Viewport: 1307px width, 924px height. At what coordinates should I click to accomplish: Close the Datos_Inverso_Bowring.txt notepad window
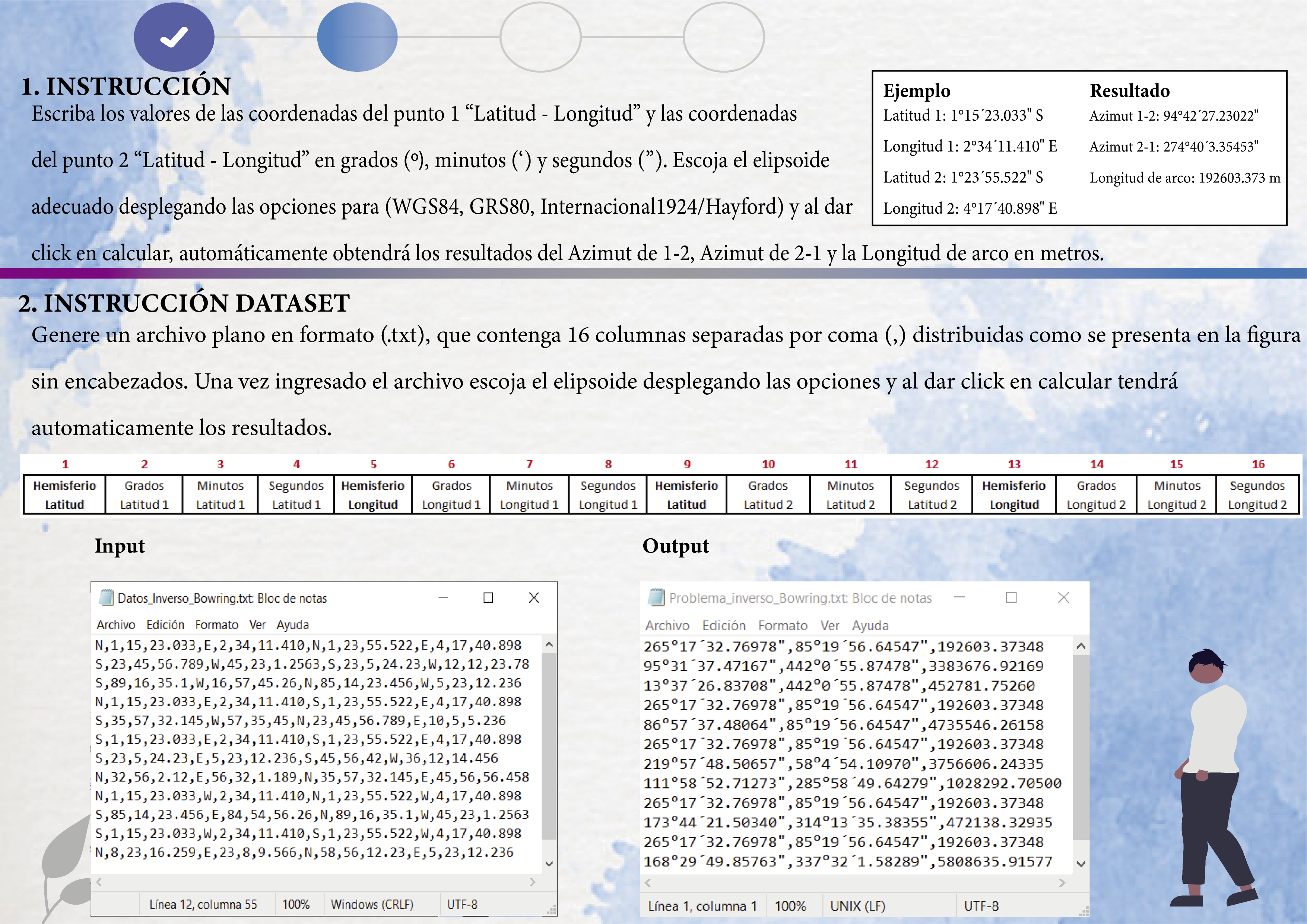(x=533, y=598)
